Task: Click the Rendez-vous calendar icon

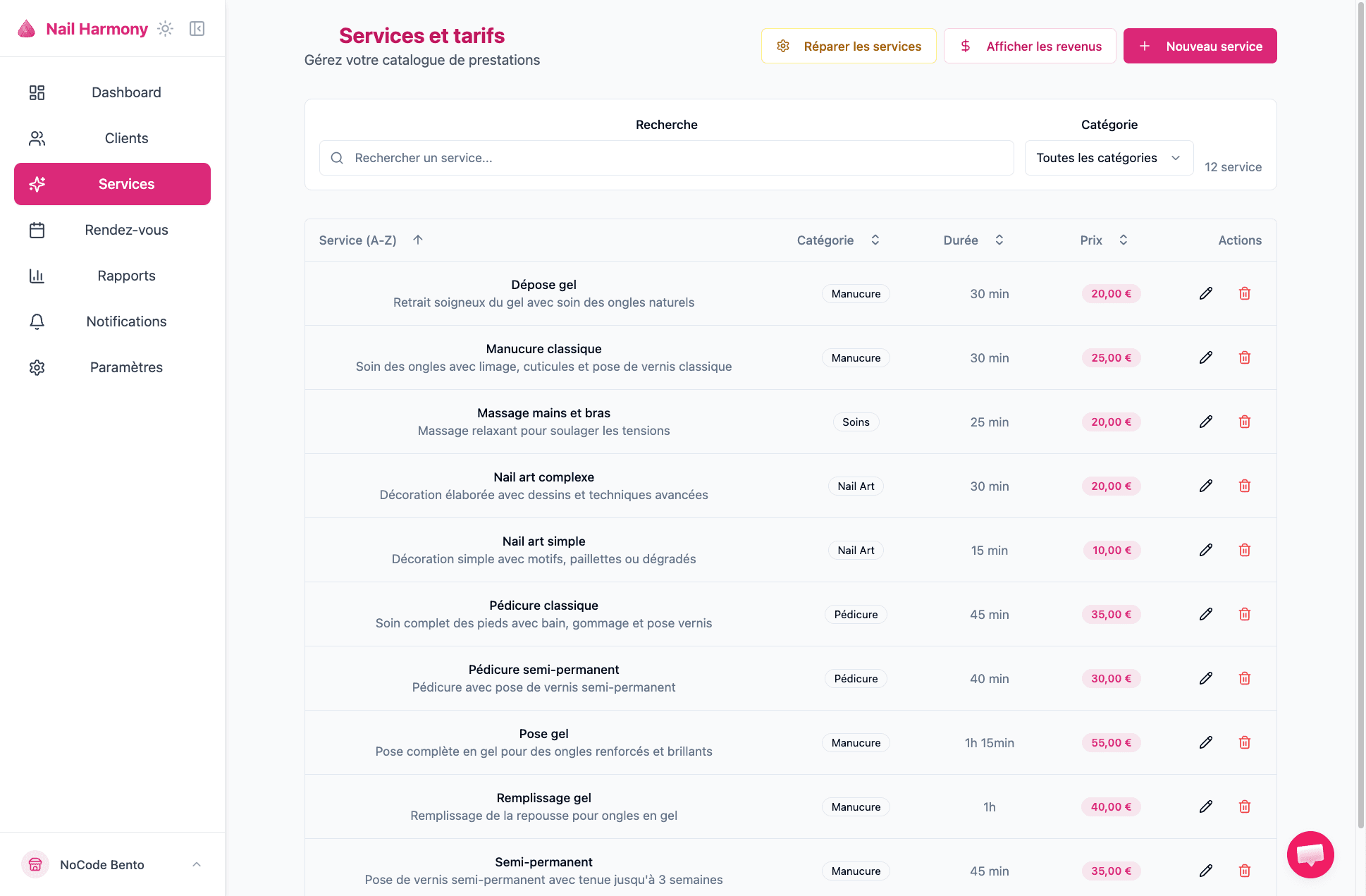Action: pos(37,230)
